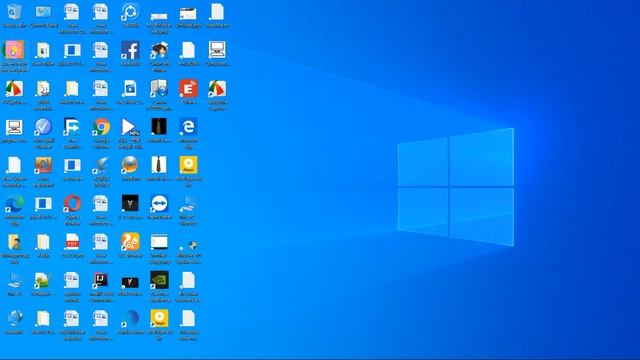Select the video file icon with blue play button
Viewport: 640px width, 360px height.
[x=130, y=89]
